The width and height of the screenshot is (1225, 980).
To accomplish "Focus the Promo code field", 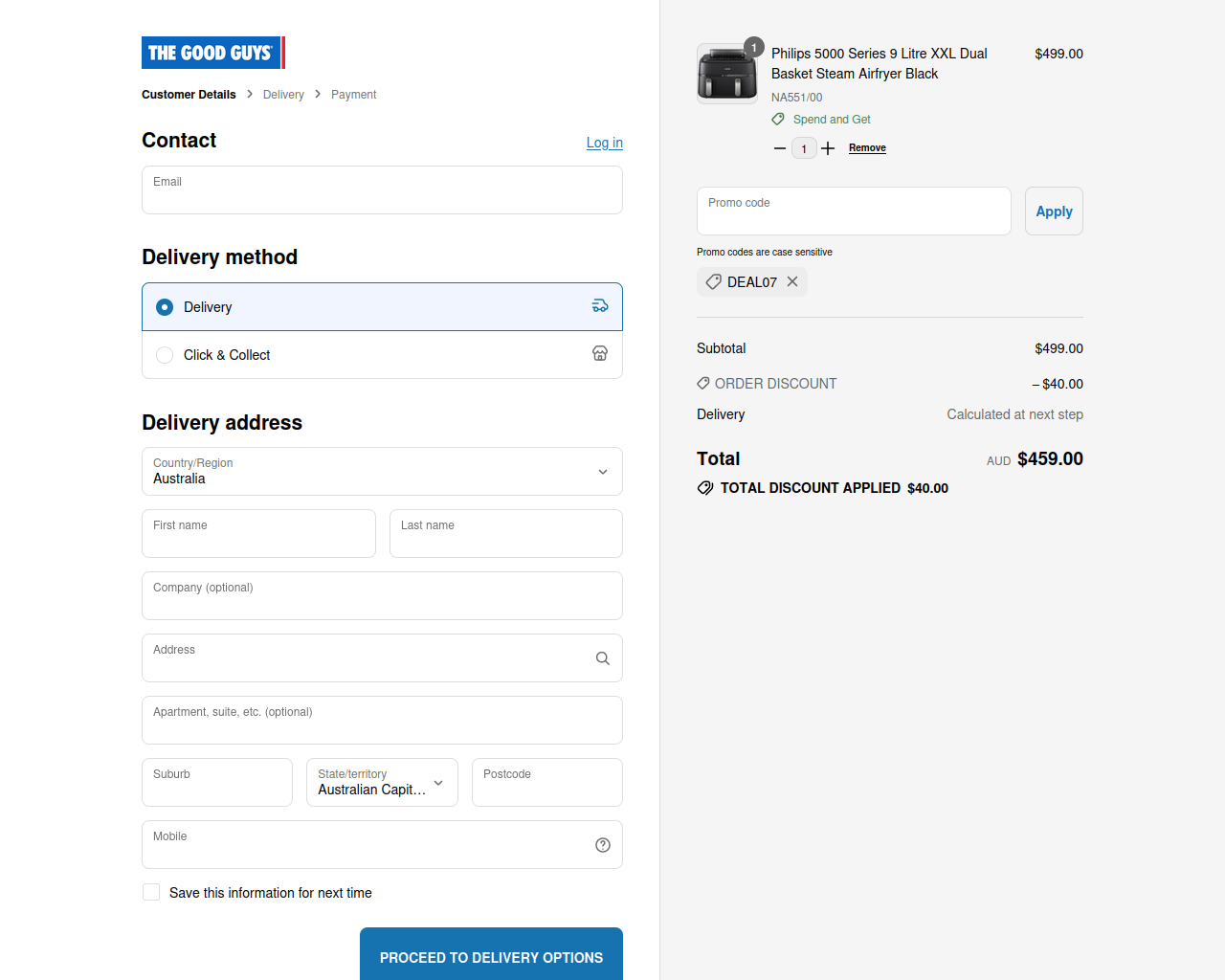I will click(x=854, y=211).
